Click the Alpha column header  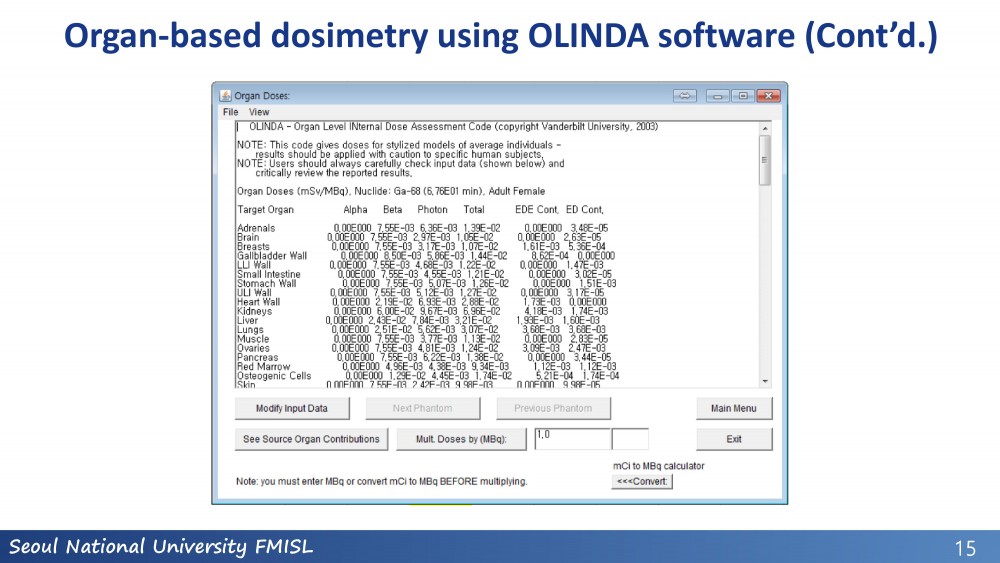pyautogui.click(x=355, y=209)
